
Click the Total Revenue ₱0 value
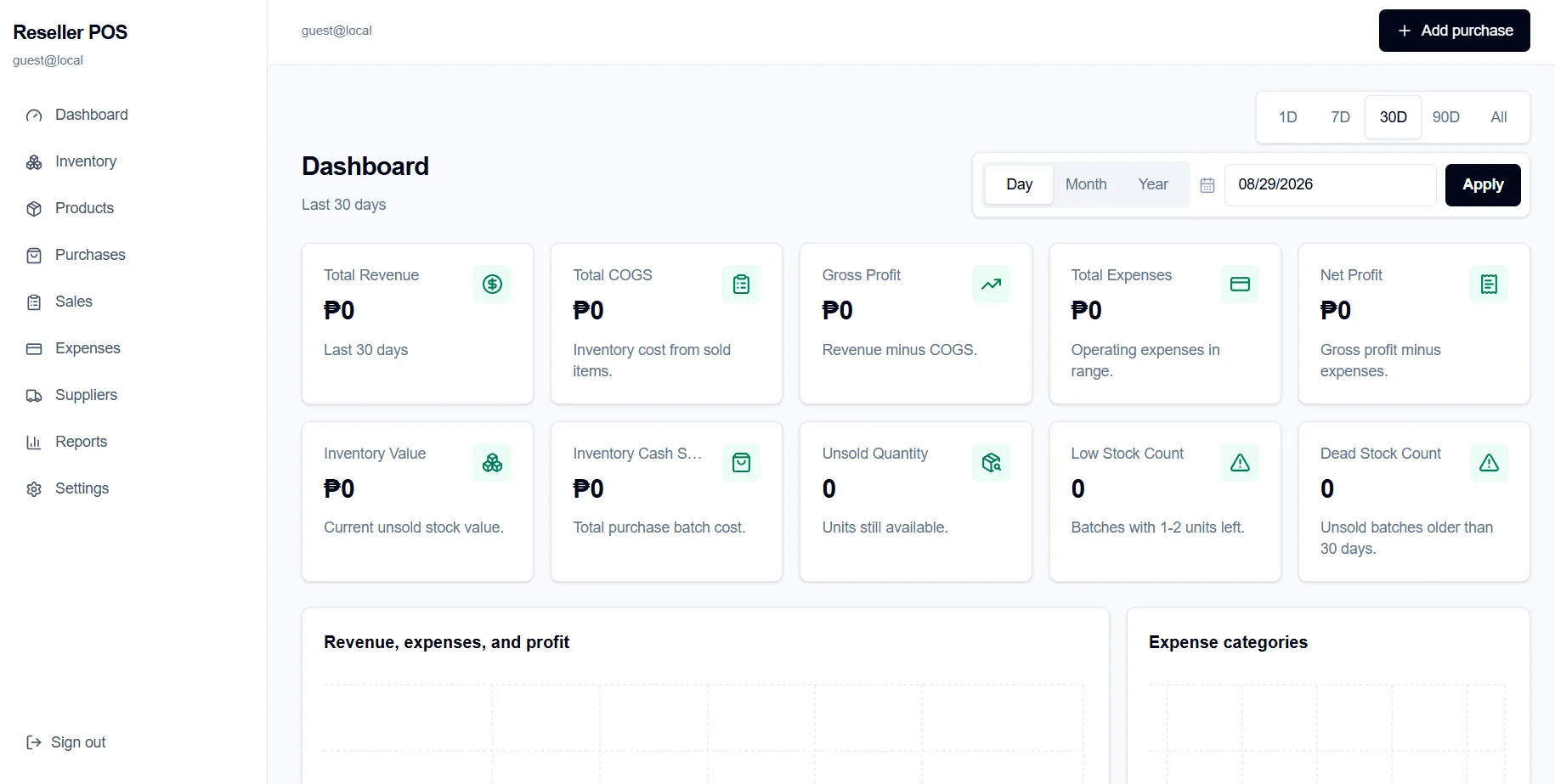coord(339,311)
